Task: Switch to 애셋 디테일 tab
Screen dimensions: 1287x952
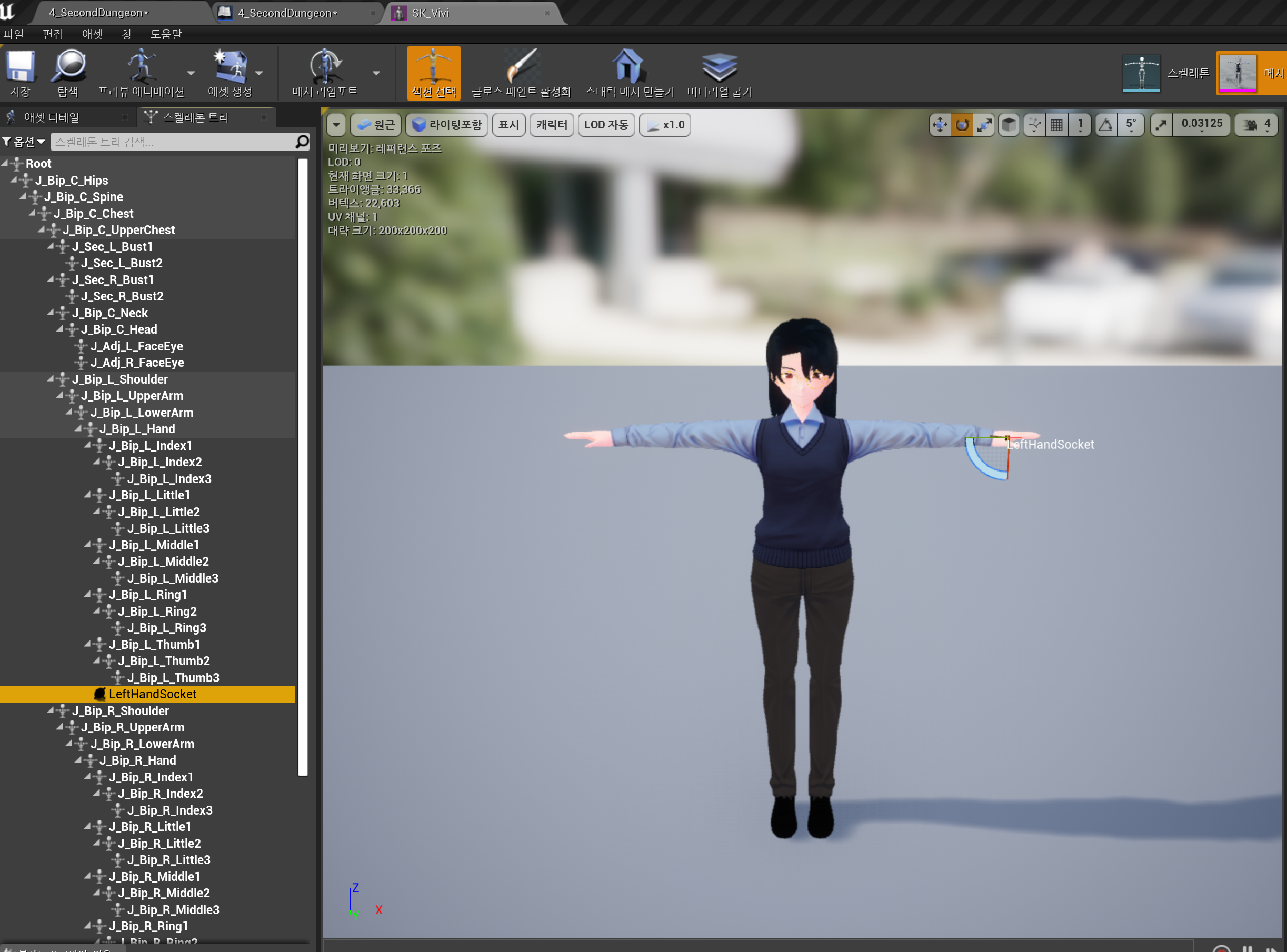Action: 51,117
